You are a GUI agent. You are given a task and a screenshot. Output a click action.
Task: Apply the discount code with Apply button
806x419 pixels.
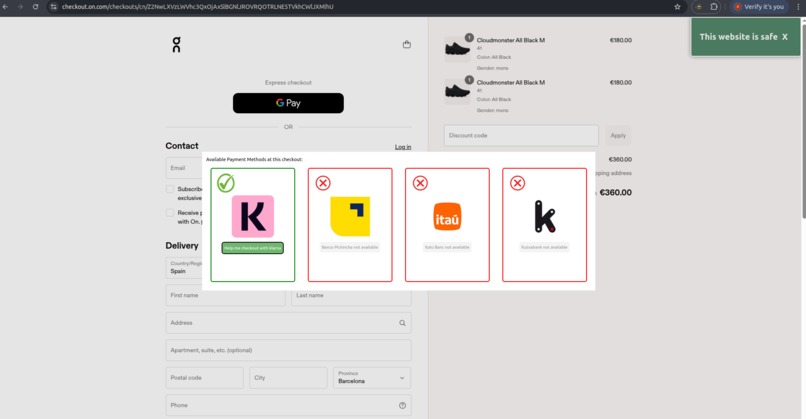tap(618, 136)
